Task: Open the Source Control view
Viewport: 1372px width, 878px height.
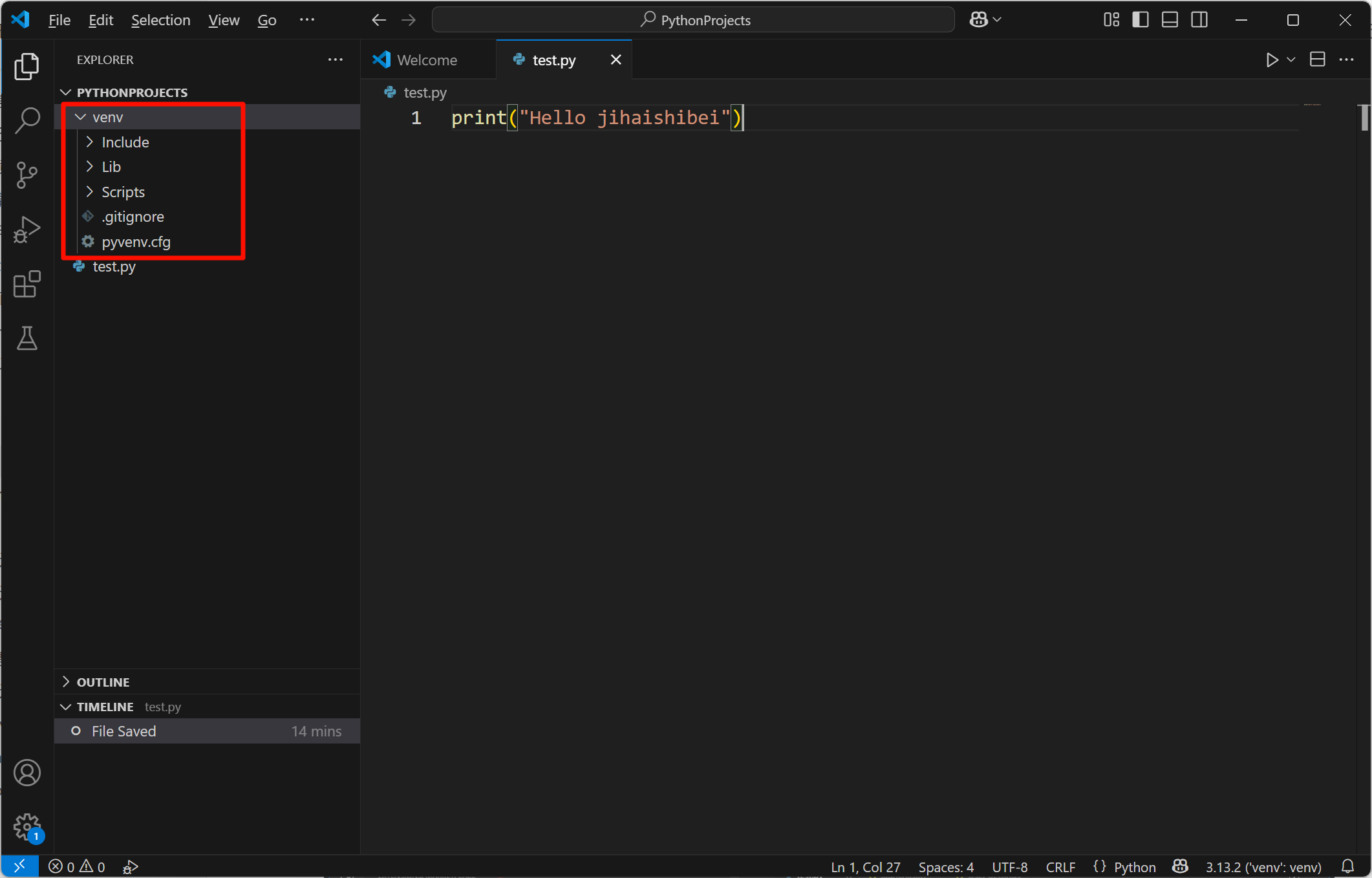Action: [x=27, y=175]
